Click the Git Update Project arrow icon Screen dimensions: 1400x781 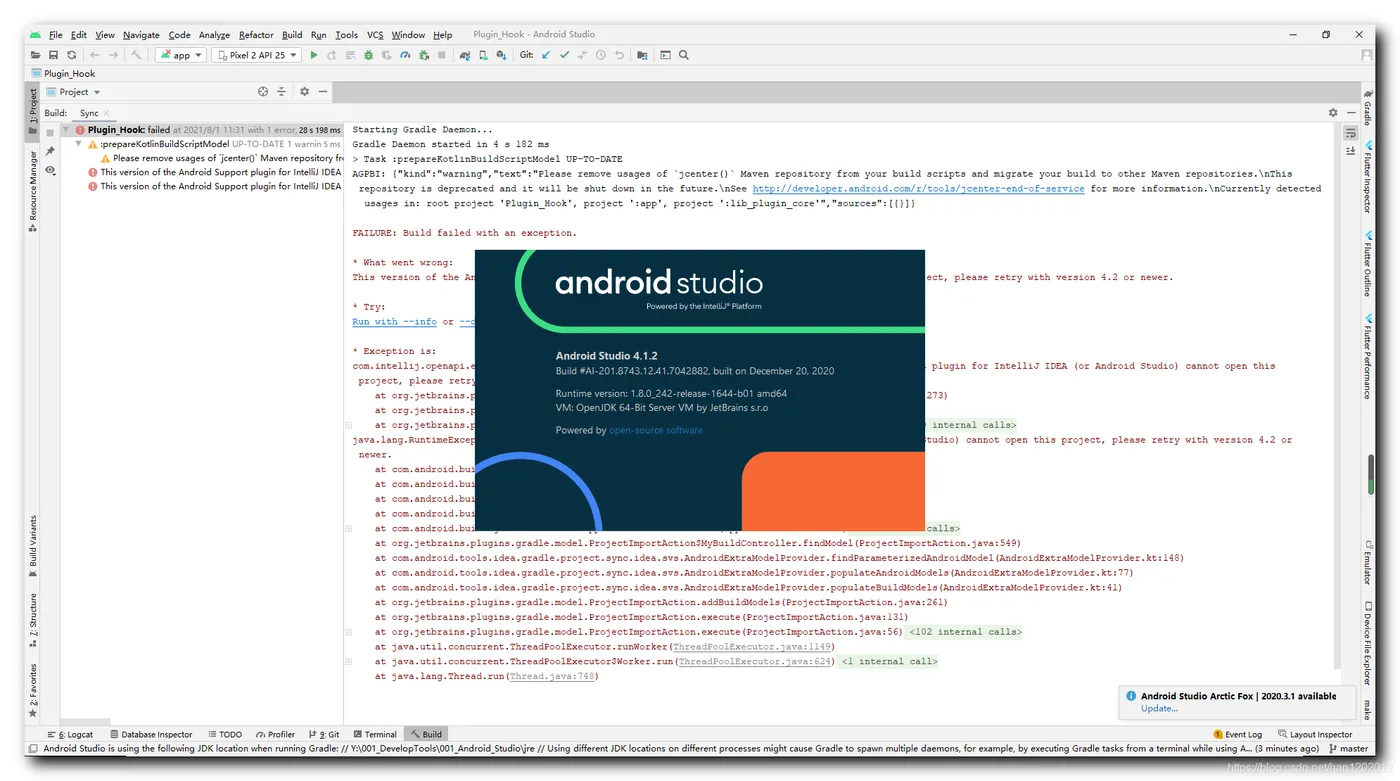point(546,55)
